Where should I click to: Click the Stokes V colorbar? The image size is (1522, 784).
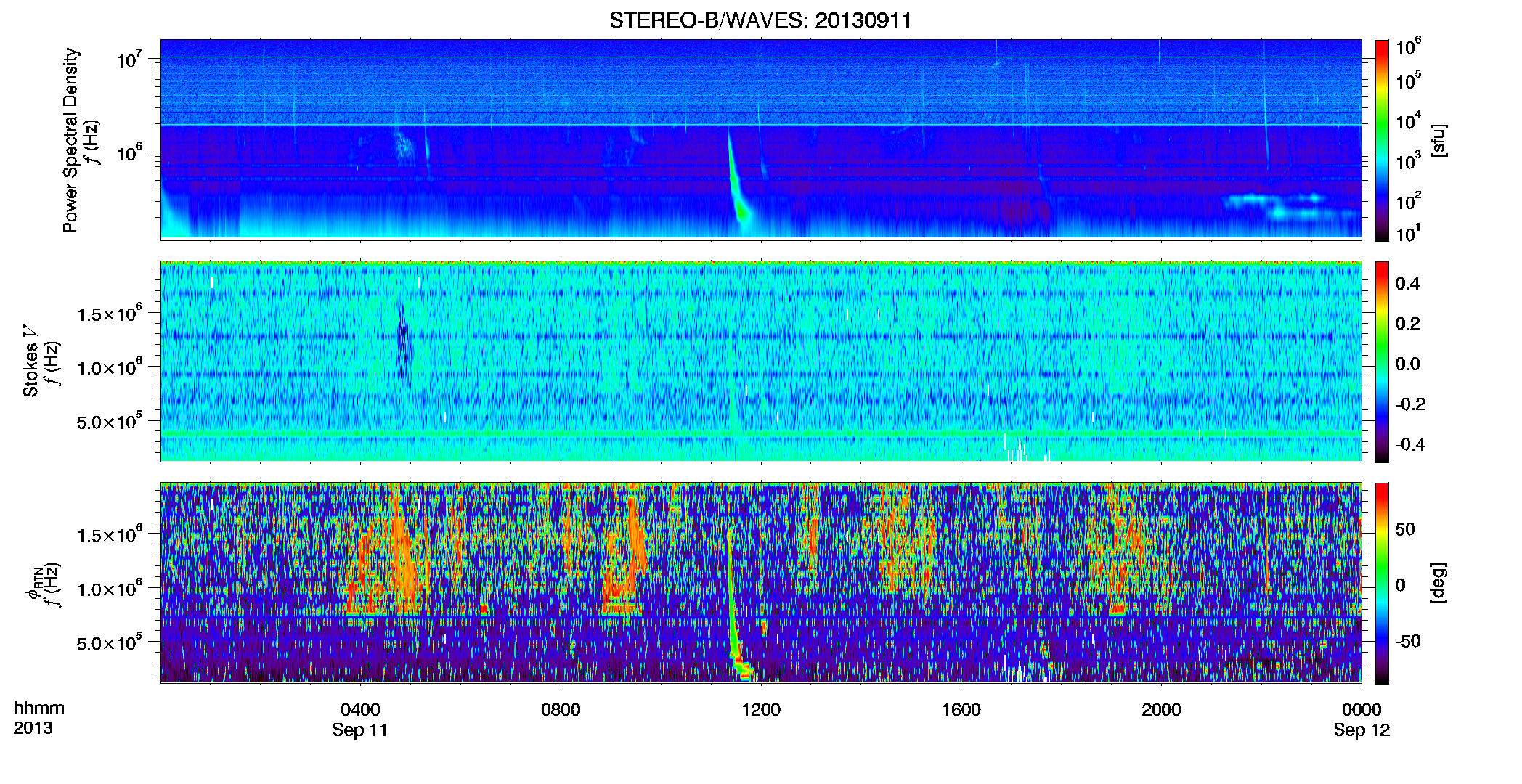coord(1381,362)
